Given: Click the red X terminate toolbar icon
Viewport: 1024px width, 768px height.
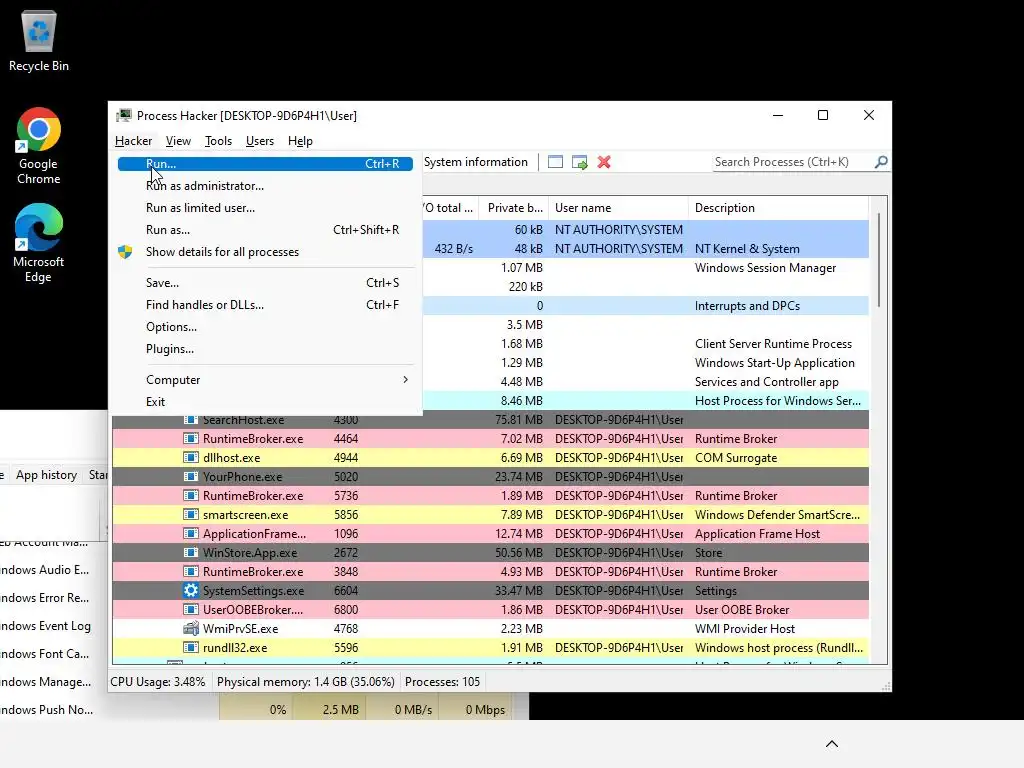Looking at the screenshot, I should [604, 162].
